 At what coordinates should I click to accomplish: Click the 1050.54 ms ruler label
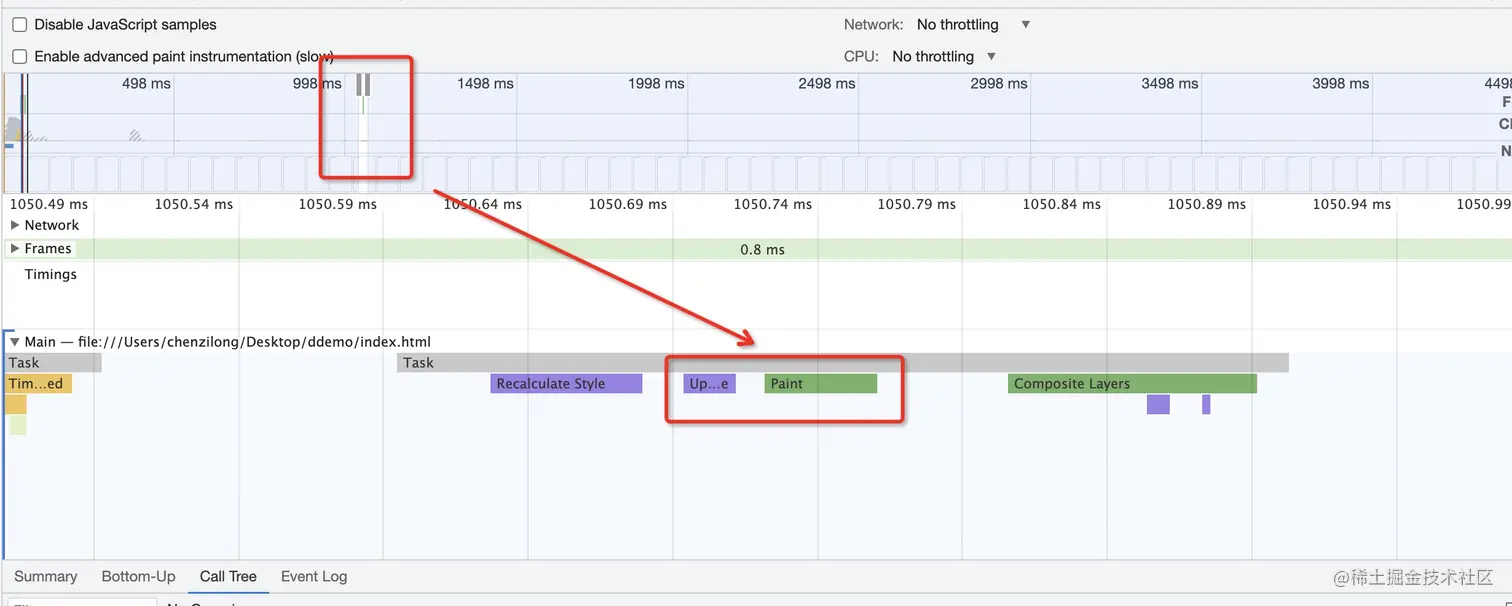pyautogui.click(x=193, y=204)
